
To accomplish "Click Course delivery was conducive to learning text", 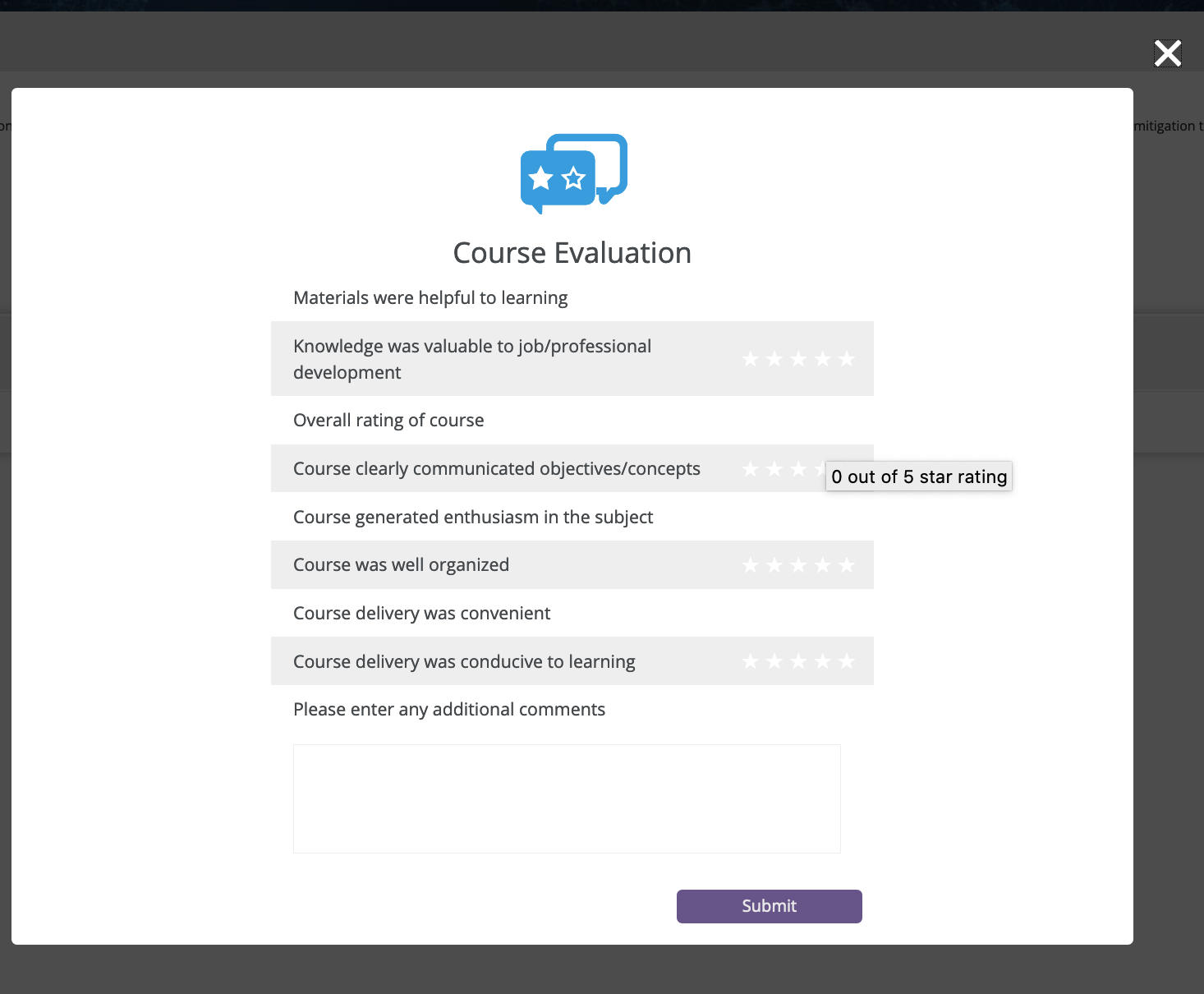I will (464, 662).
